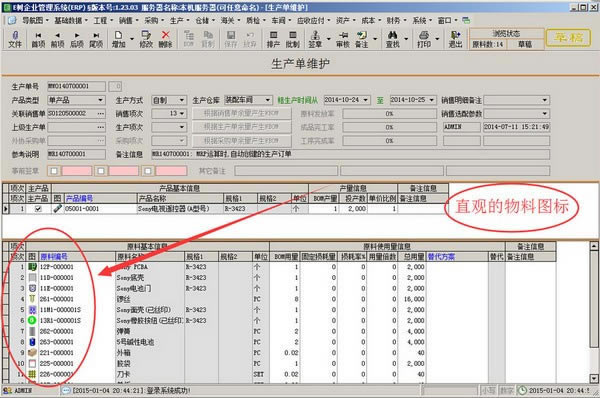Click the material icon for 11E-000001
The height and width of the screenshot is (398, 600).
pyautogui.click(x=32, y=288)
